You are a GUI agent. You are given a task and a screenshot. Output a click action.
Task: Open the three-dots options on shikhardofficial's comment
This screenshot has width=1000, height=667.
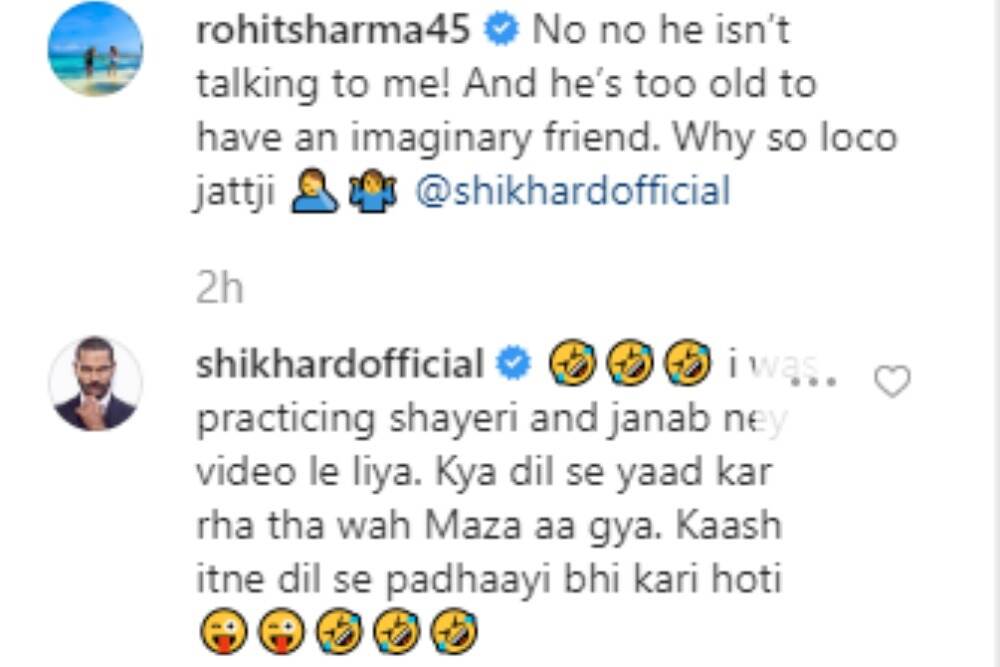814,382
